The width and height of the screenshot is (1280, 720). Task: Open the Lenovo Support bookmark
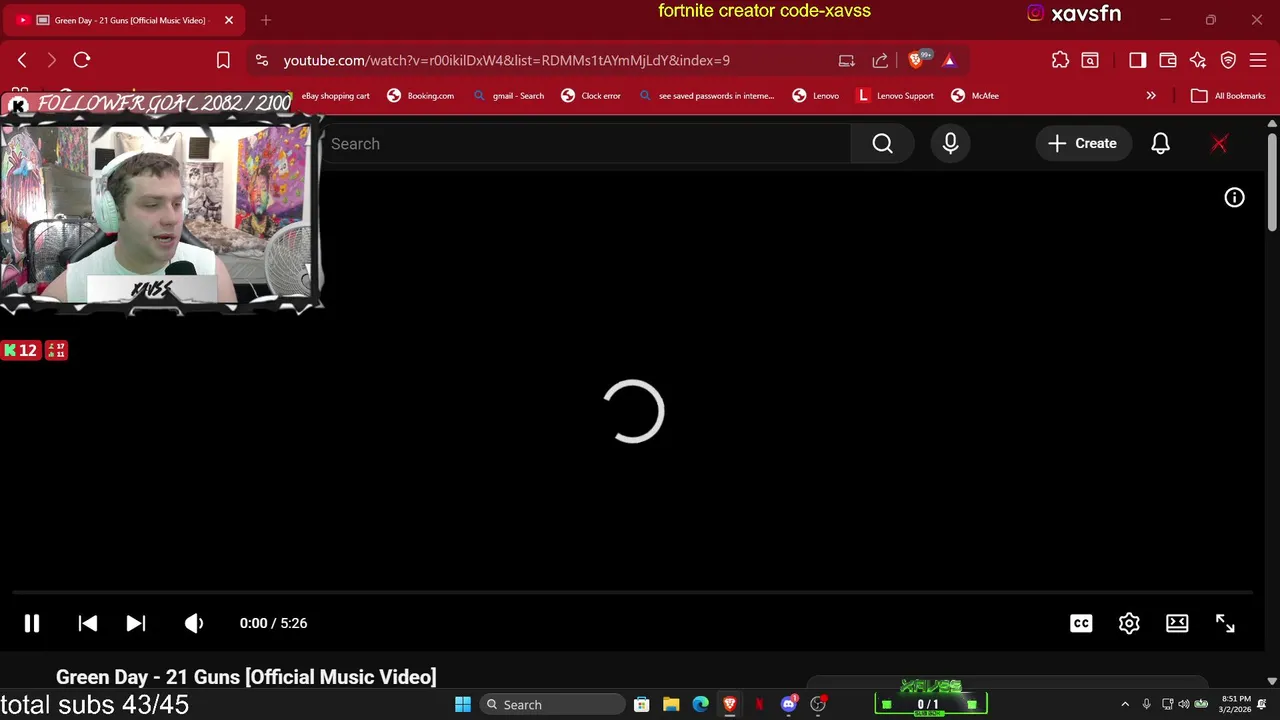point(895,96)
